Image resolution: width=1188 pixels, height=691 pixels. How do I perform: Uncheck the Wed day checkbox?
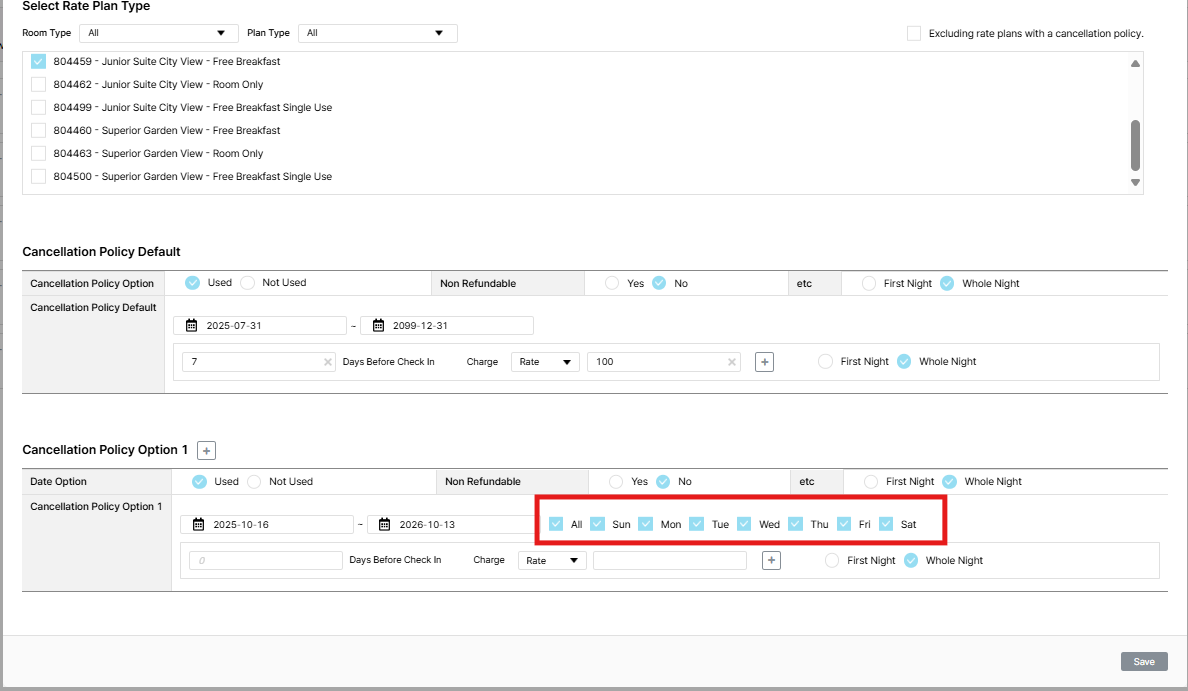(744, 524)
